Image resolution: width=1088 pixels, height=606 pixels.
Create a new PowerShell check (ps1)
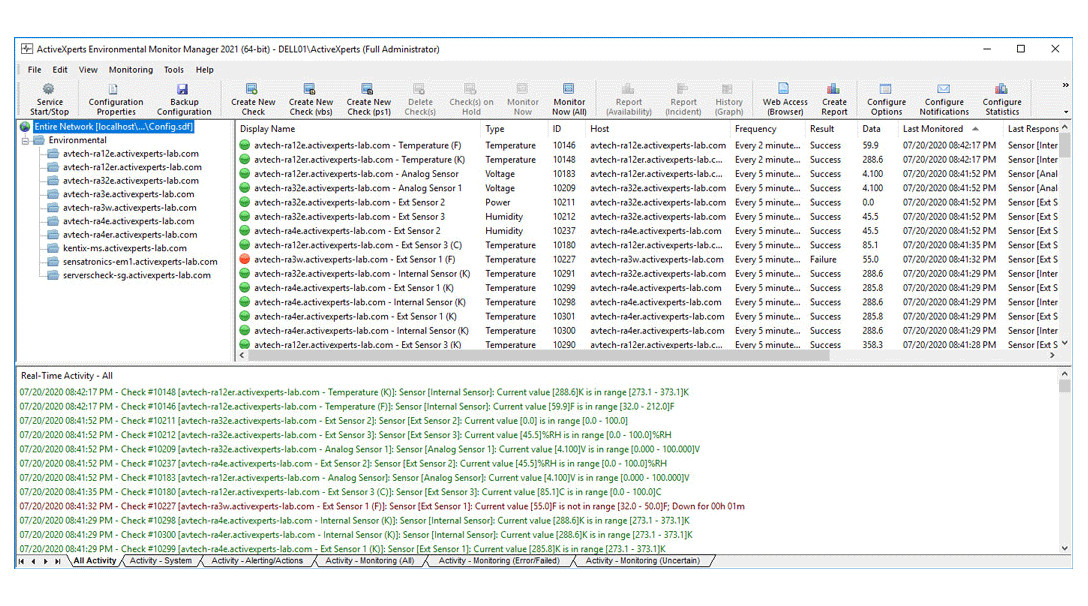(x=368, y=99)
